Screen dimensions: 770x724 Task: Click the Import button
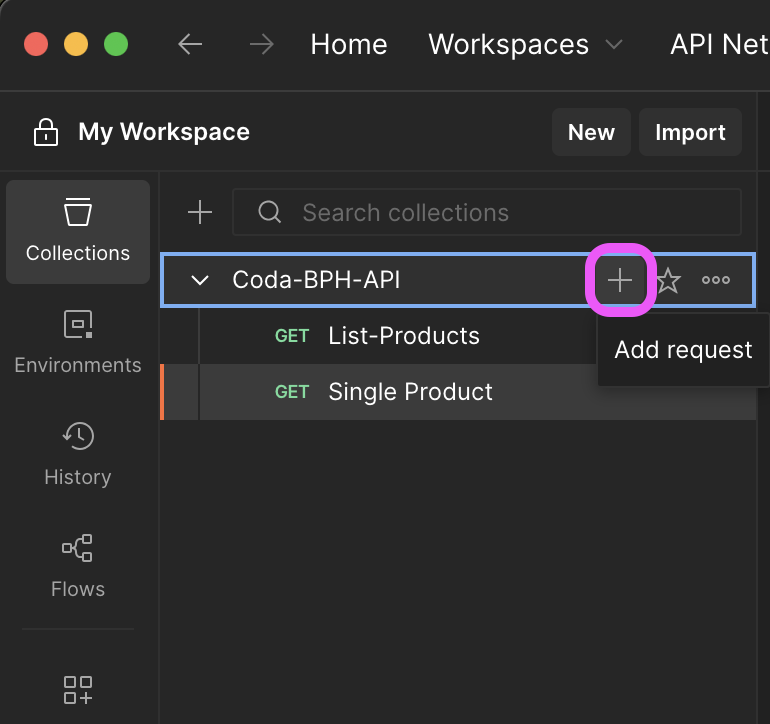[x=690, y=132]
